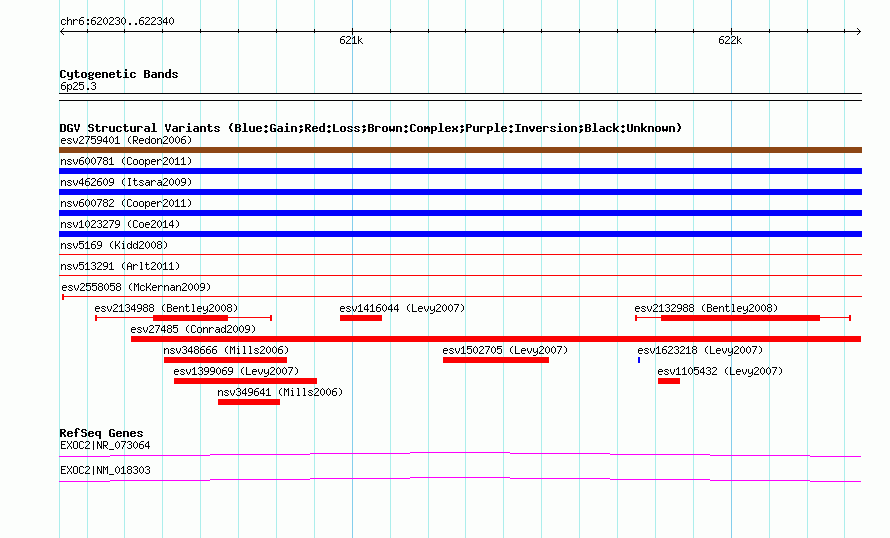The image size is (890, 538).
Task: Open the esv27485 (Conrad2009) variant label
Action: 193,329
